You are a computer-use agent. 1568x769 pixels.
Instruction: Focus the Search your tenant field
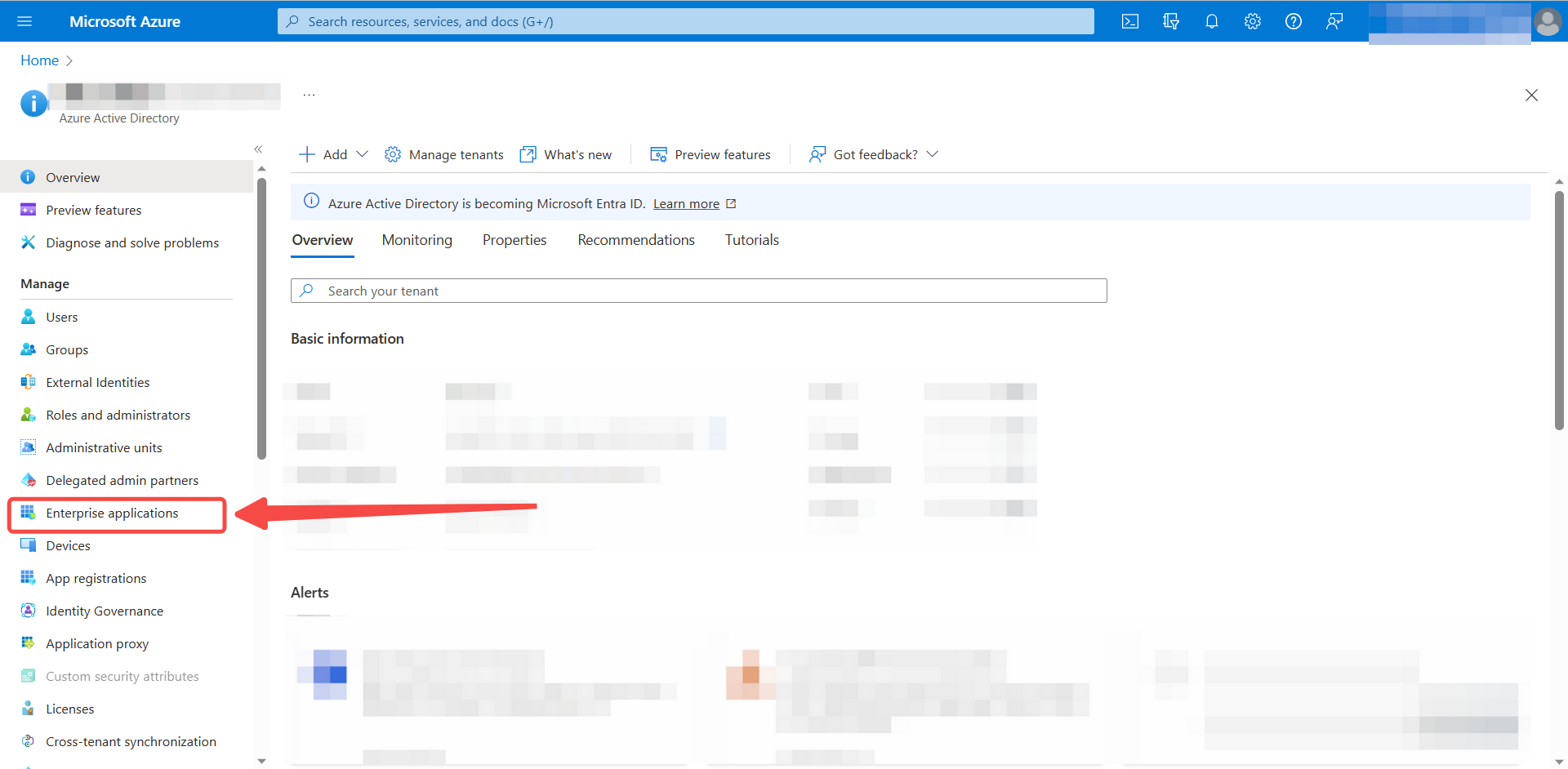pos(699,291)
